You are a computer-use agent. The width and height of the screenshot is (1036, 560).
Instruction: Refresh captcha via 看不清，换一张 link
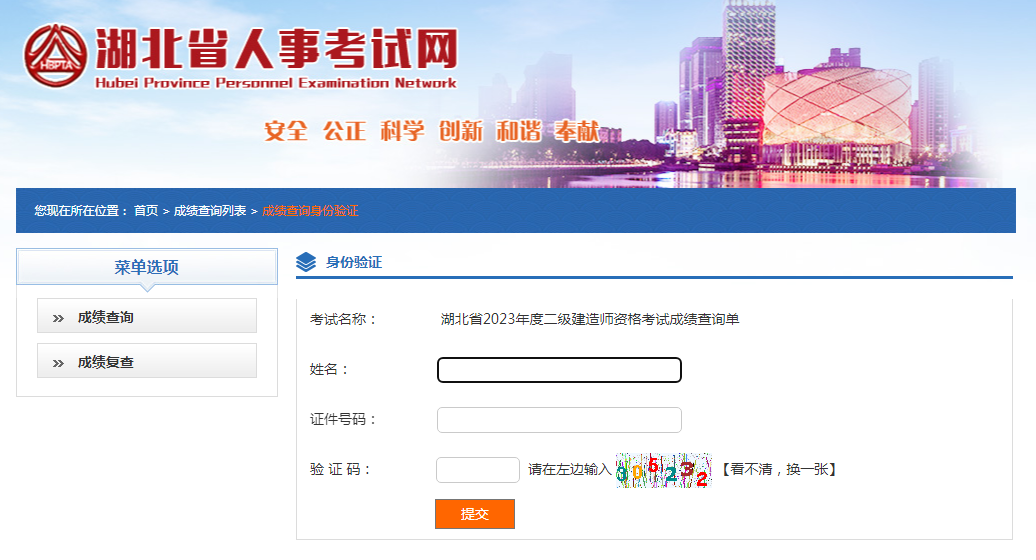pyautogui.click(x=778, y=470)
